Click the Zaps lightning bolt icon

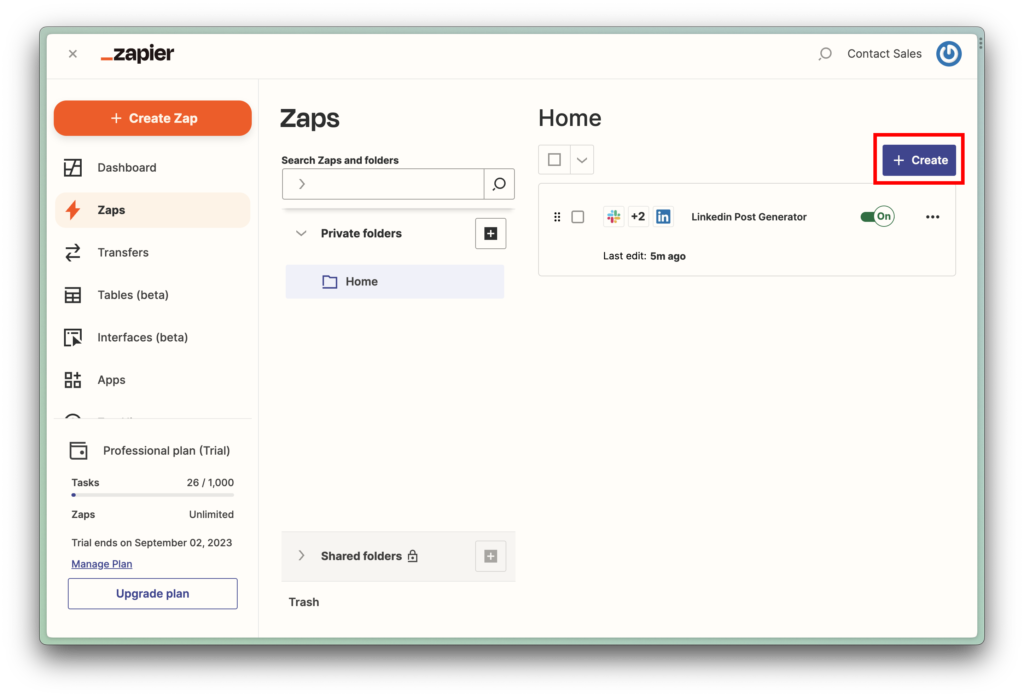pos(72,210)
